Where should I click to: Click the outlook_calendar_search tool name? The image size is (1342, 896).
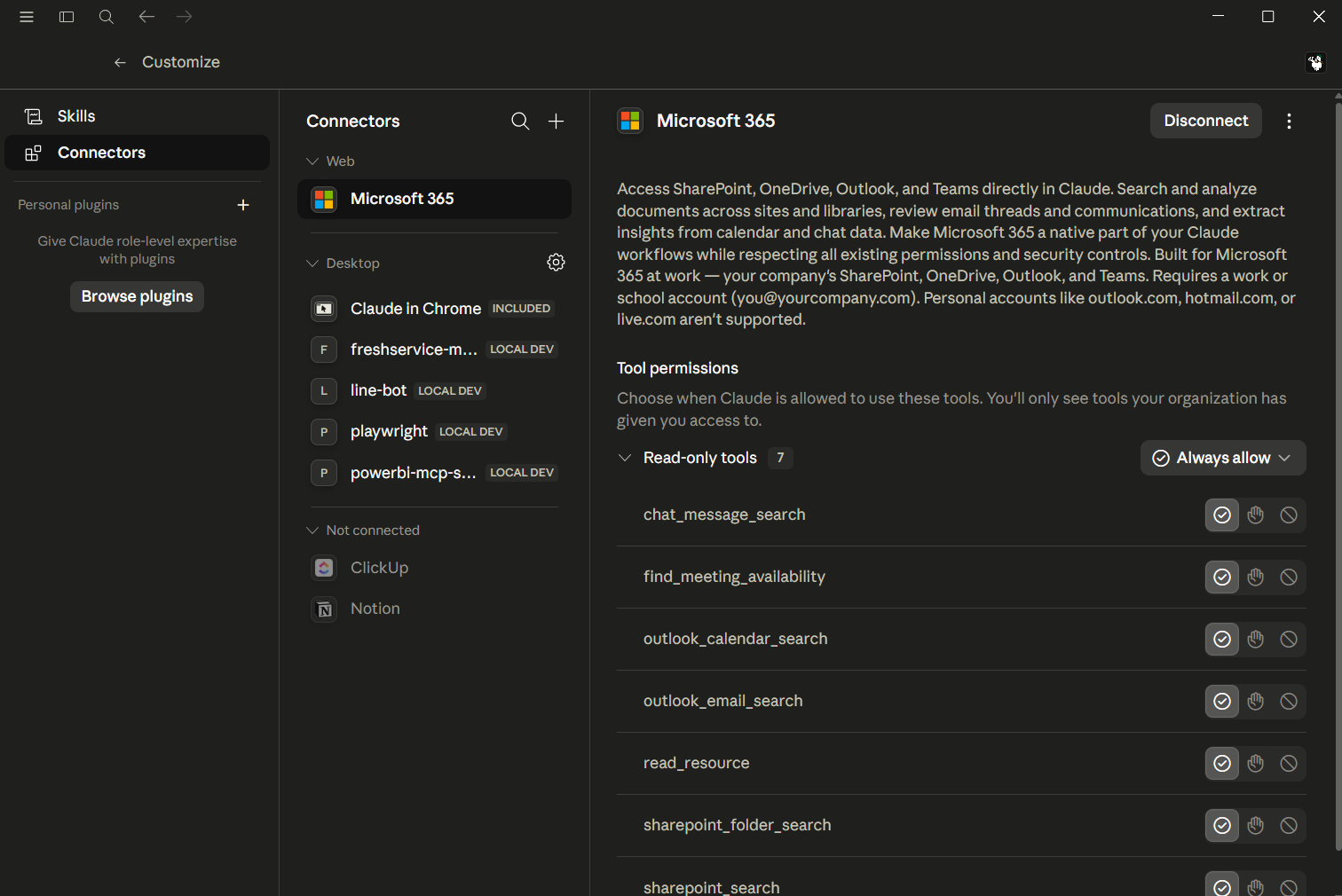click(736, 639)
